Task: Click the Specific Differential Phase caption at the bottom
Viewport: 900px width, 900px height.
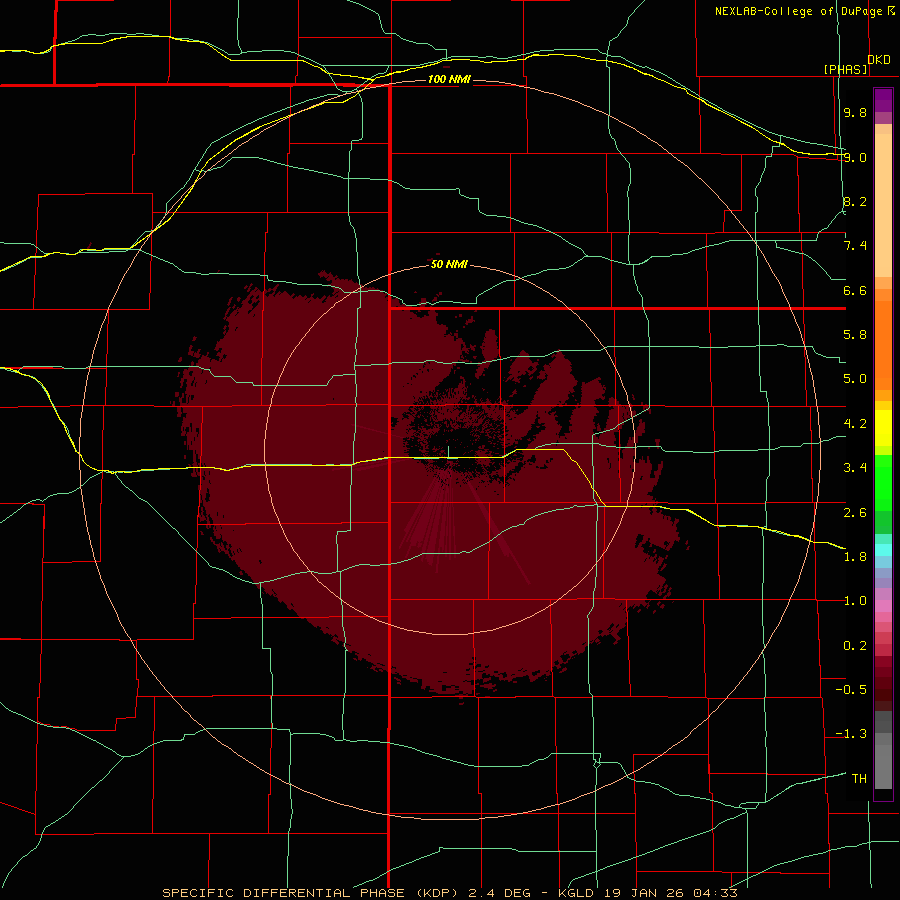Action: tap(449, 893)
